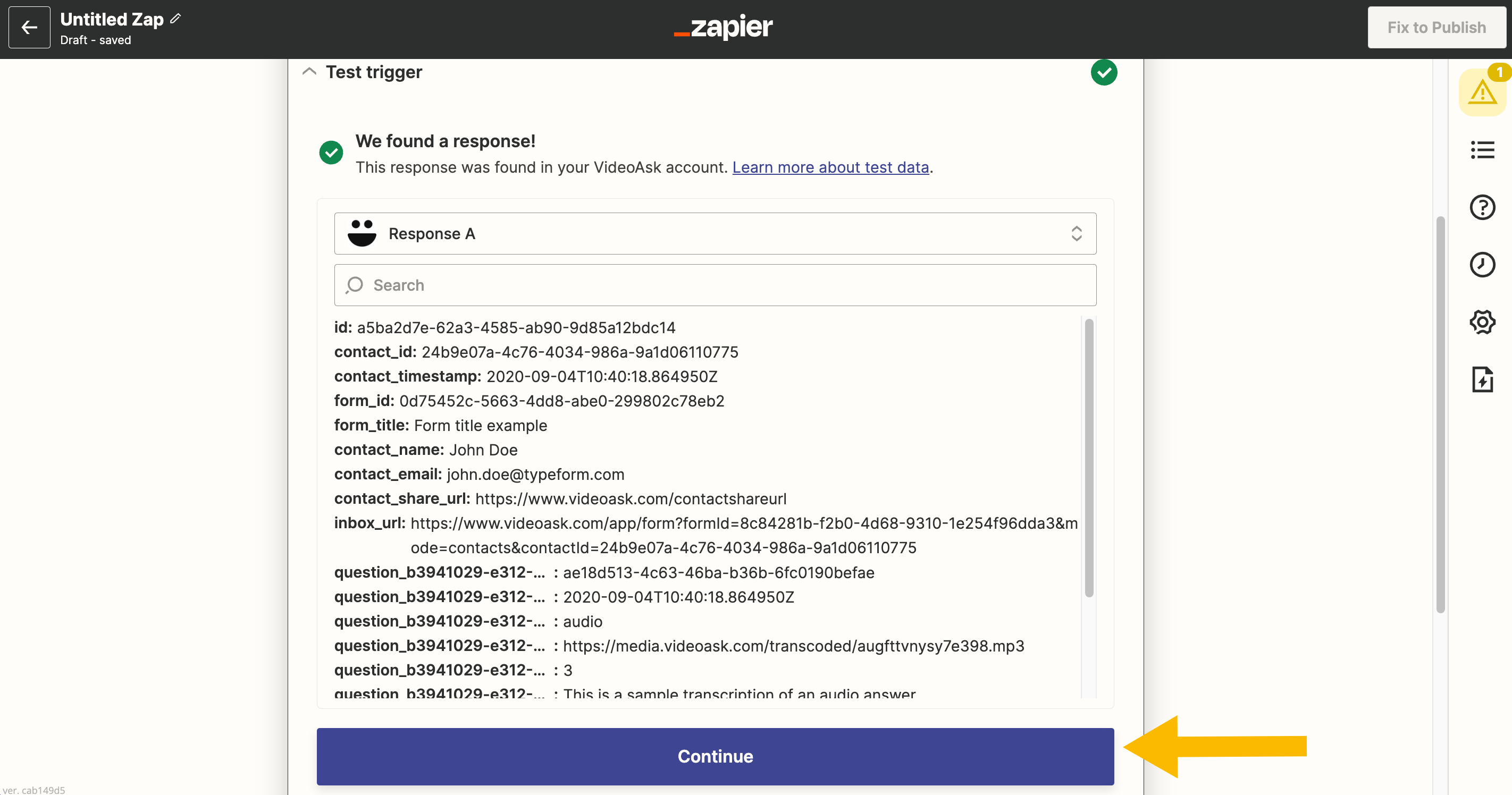1512x795 pixels.
Task: Click the Zapier home logo icon
Action: tap(721, 27)
